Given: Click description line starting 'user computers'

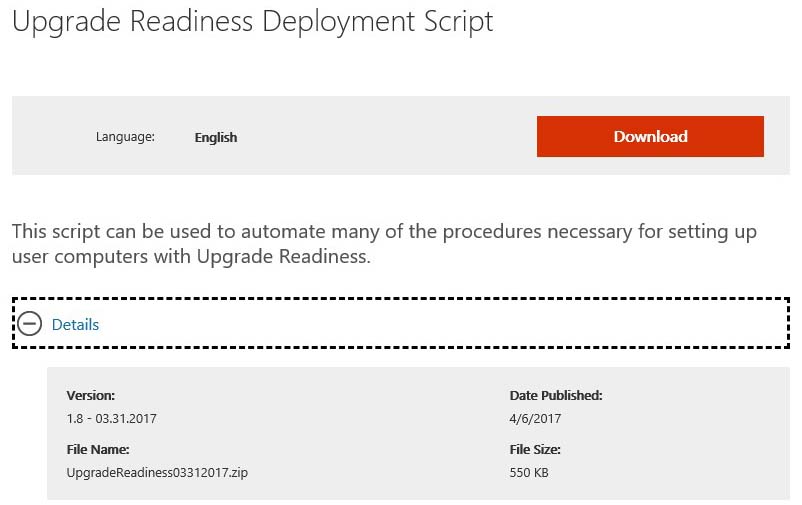Looking at the screenshot, I should (x=191, y=257).
